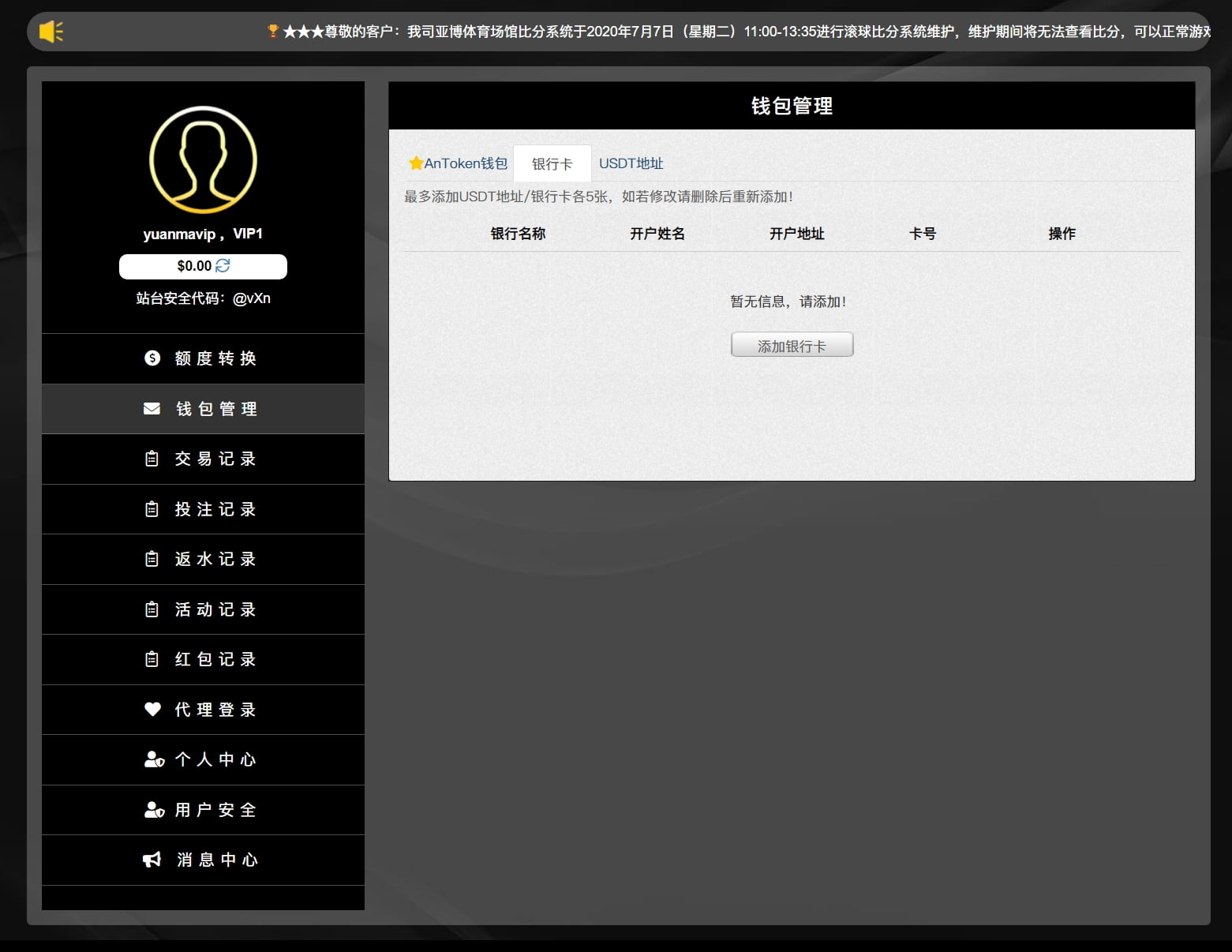
Task: Go to 返水记录 menu item
Action: [x=215, y=560]
